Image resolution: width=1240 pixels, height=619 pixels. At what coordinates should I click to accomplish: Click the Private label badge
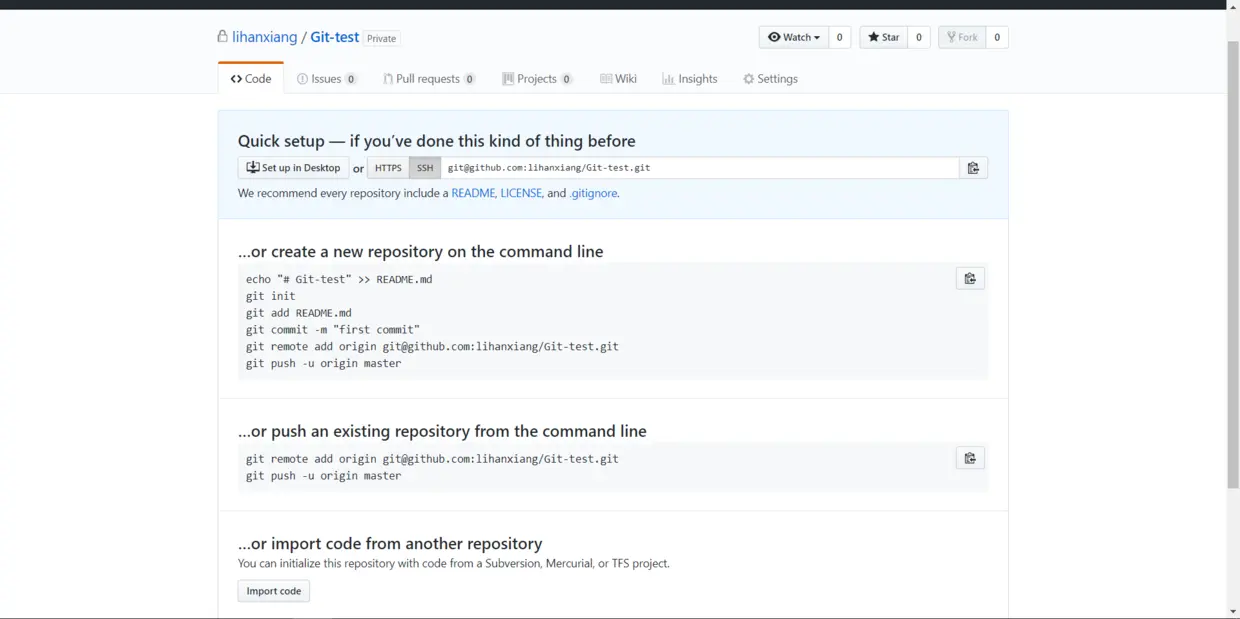382,38
